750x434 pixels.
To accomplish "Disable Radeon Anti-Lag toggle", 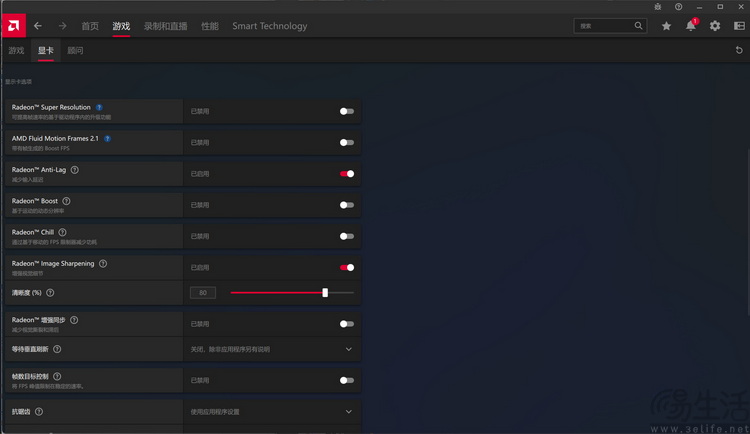I will click(347, 174).
